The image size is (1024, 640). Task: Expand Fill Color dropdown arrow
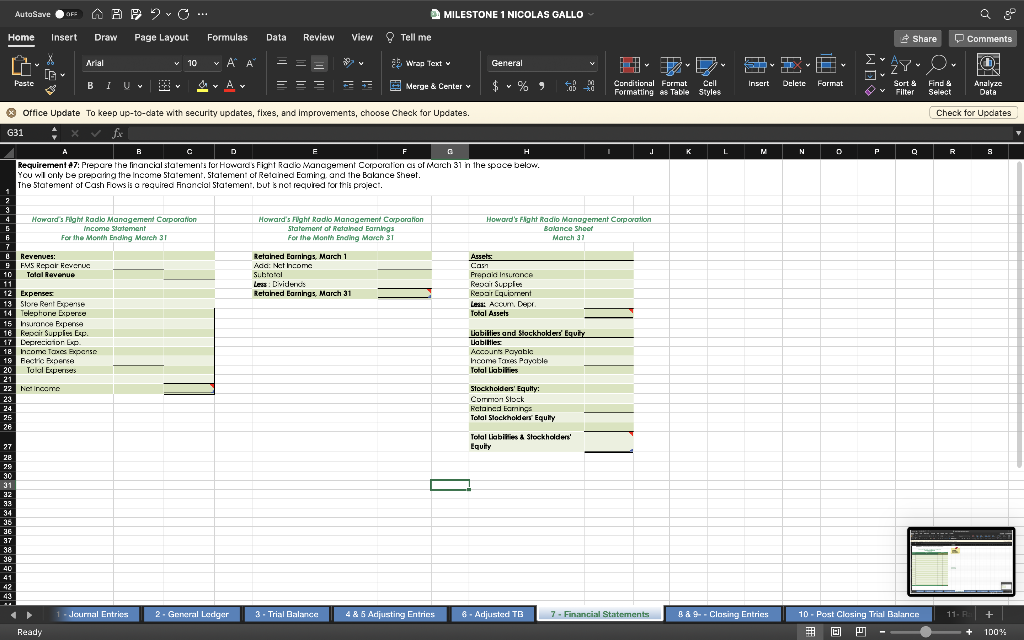pyautogui.click(x=215, y=86)
